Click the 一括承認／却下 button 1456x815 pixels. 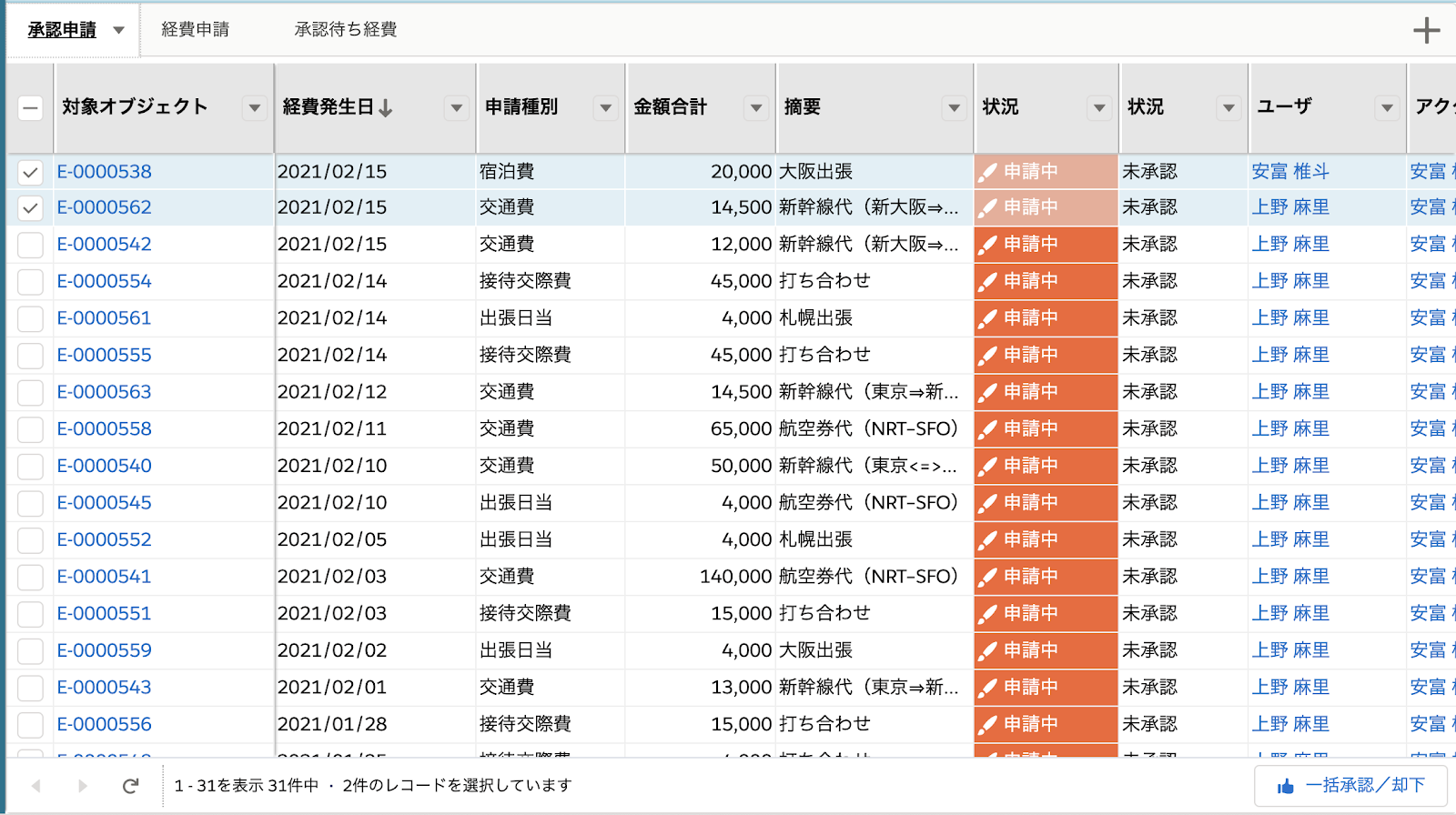[1350, 786]
